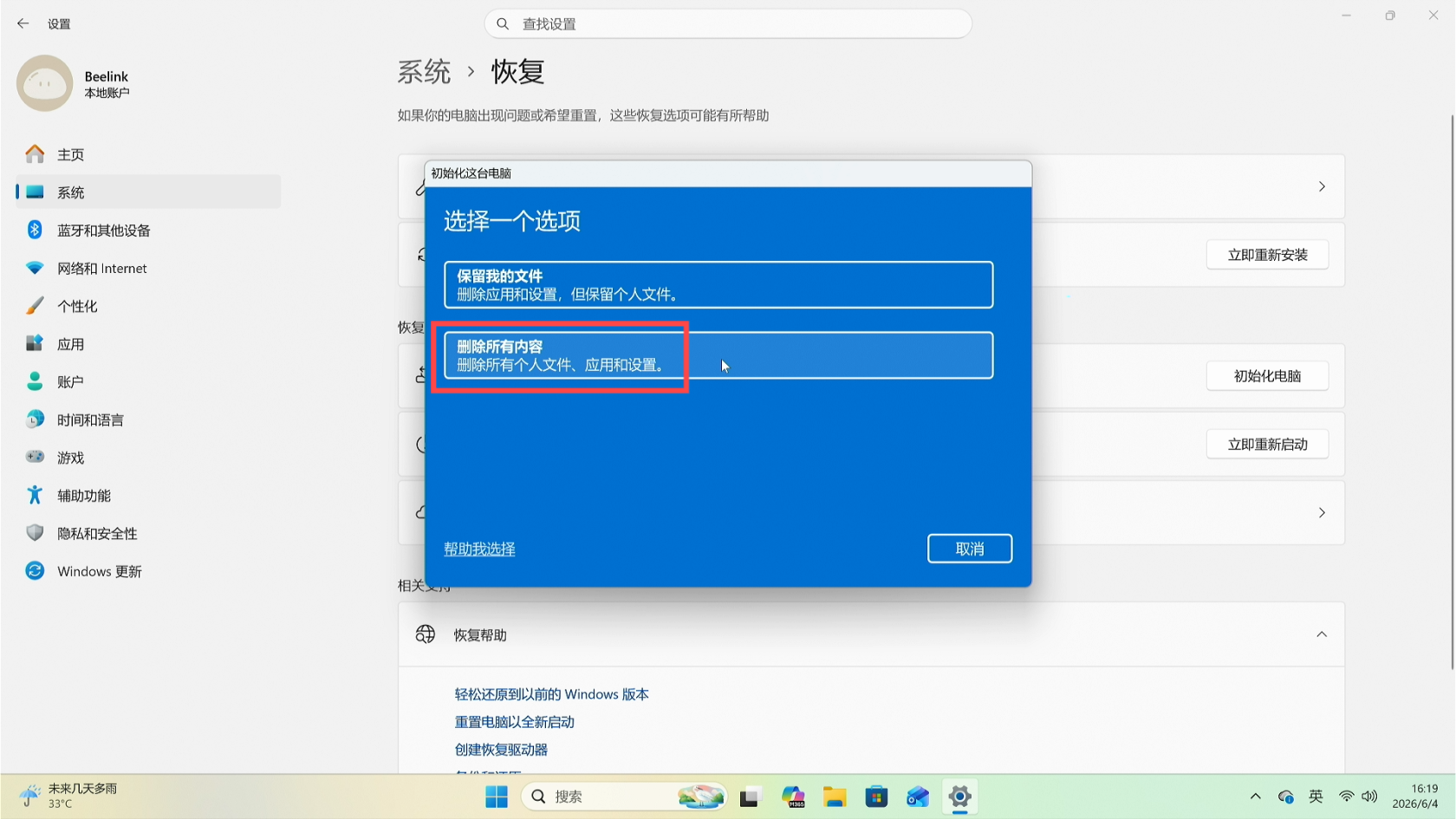Click the Help me choose (帮助我选择) link
Image resolution: width=1456 pixels, height=819 pixels.
[479, 549]
